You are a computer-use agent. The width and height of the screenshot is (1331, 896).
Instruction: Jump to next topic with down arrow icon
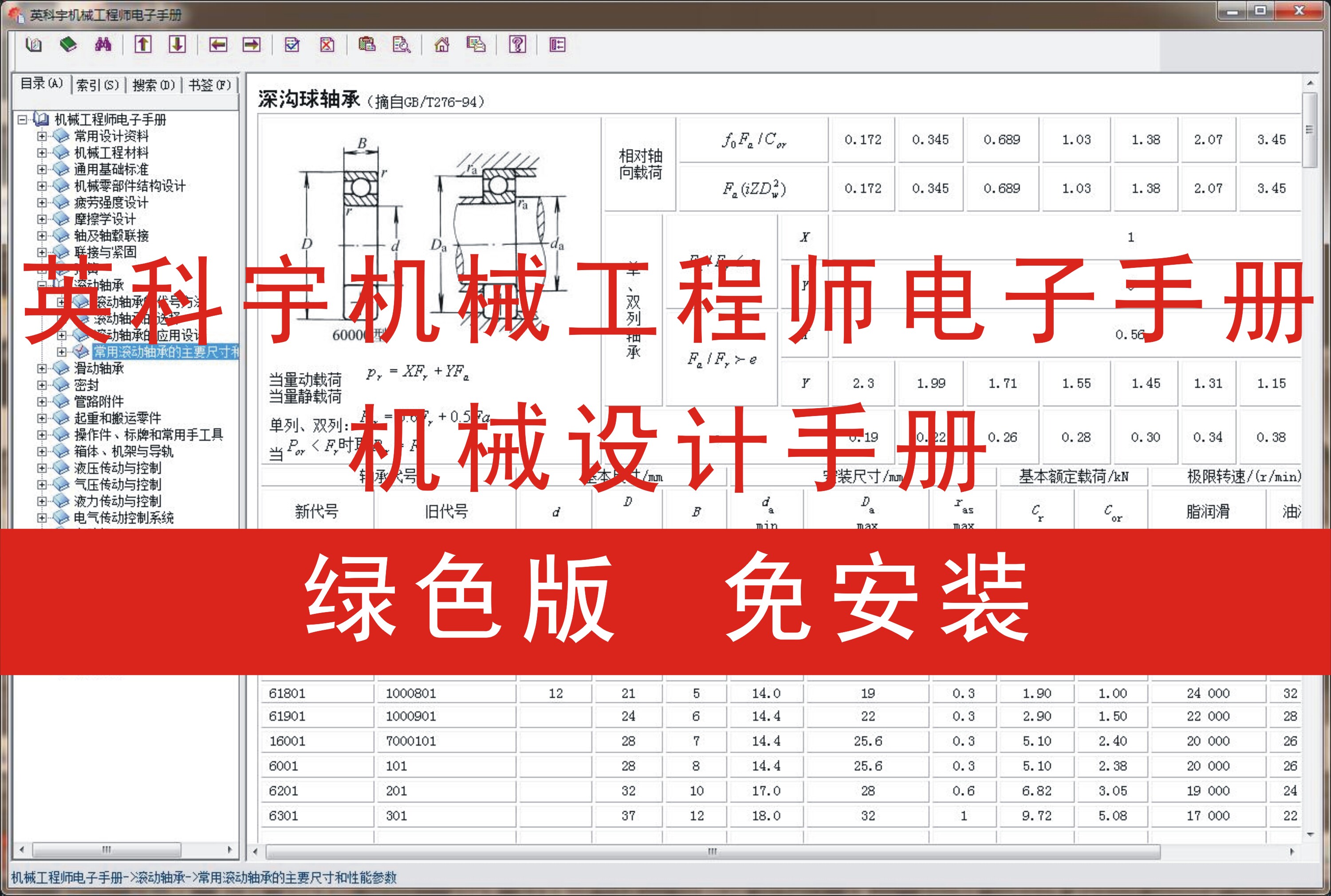pos(177,46)
